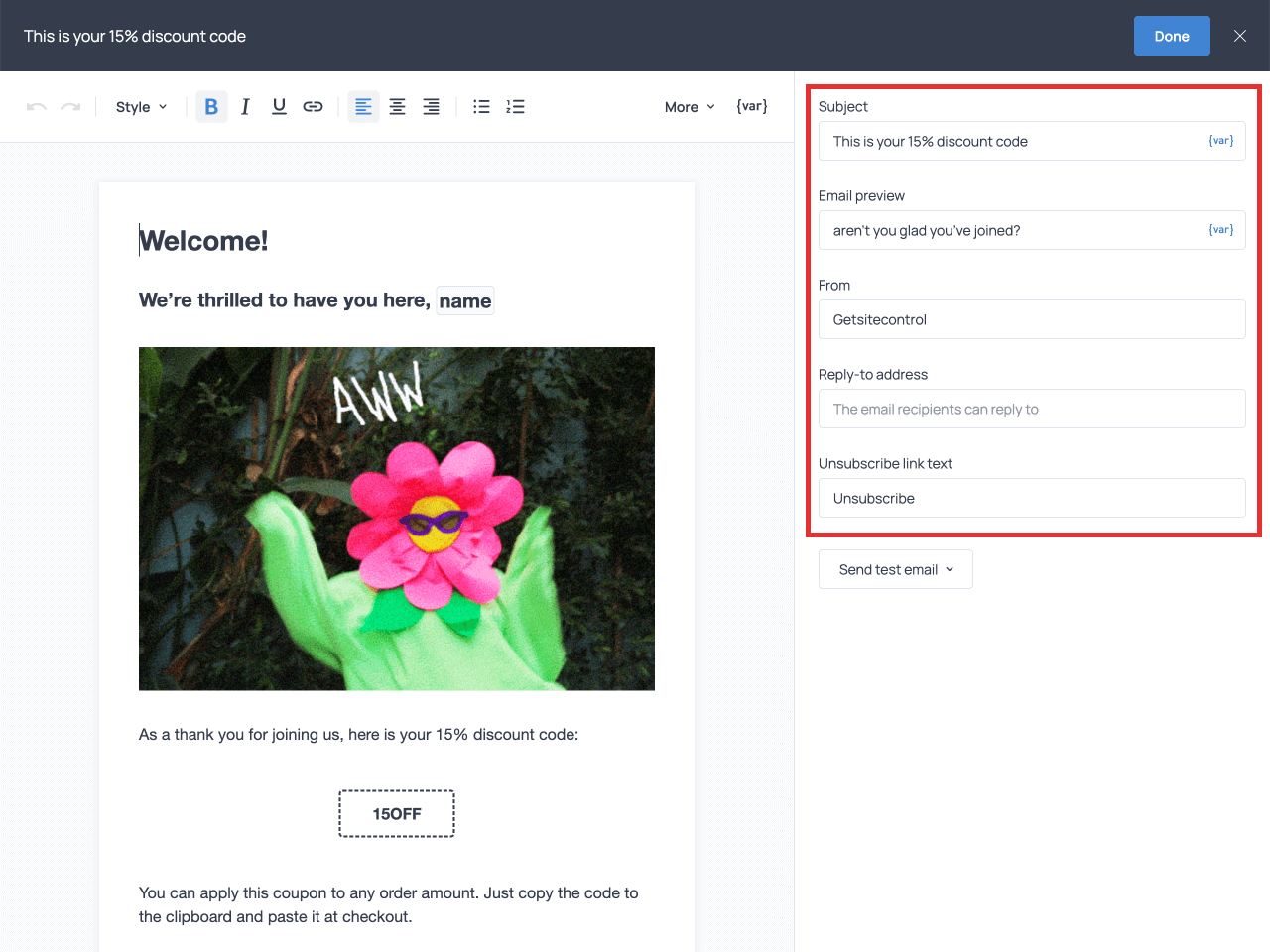
Task: Expand the More menu
Action: (689, 106)
